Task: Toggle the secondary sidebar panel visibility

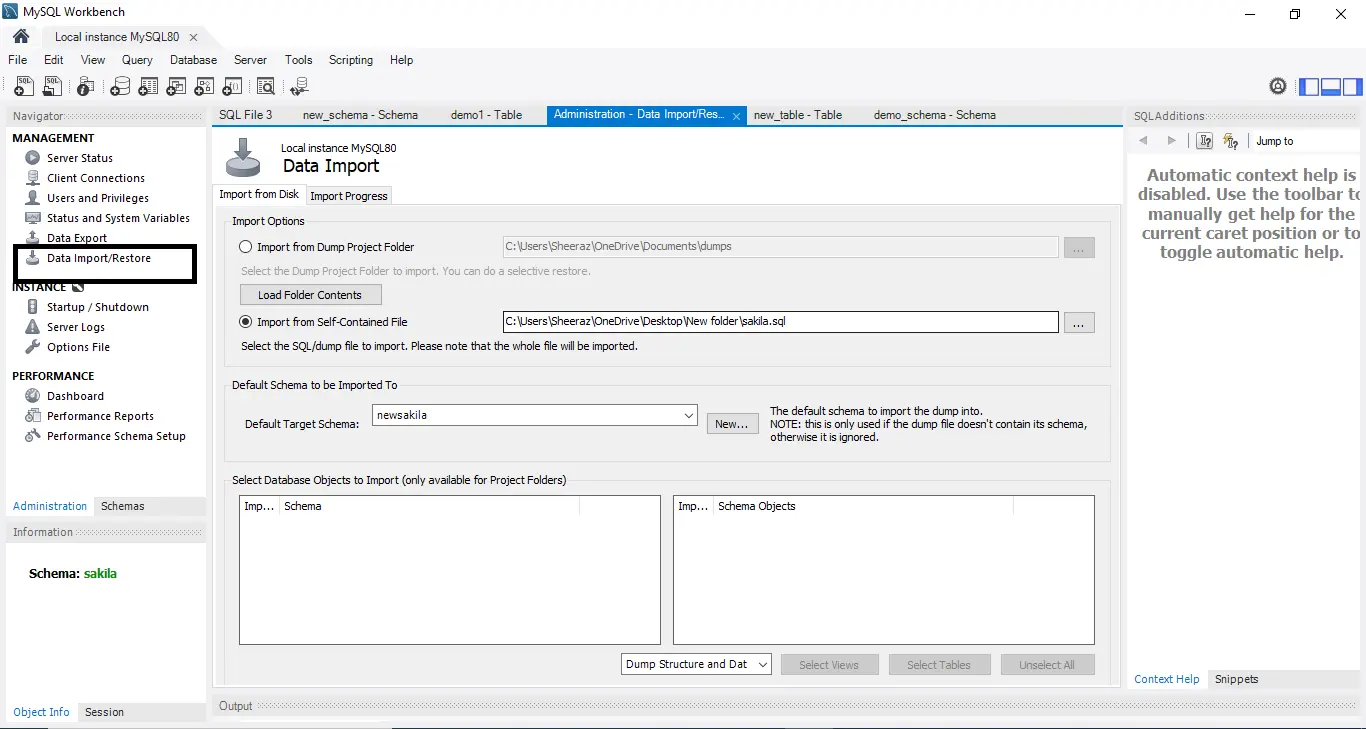Action: pos(1352,86)
